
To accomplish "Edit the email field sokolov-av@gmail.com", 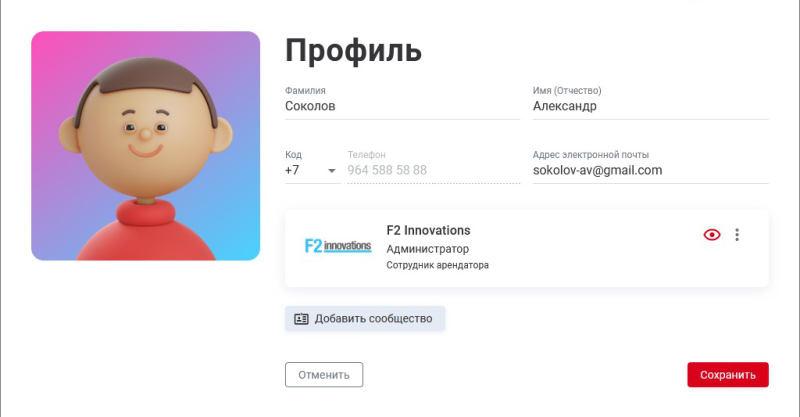I will pyautogui.click(x=650, y=171).
